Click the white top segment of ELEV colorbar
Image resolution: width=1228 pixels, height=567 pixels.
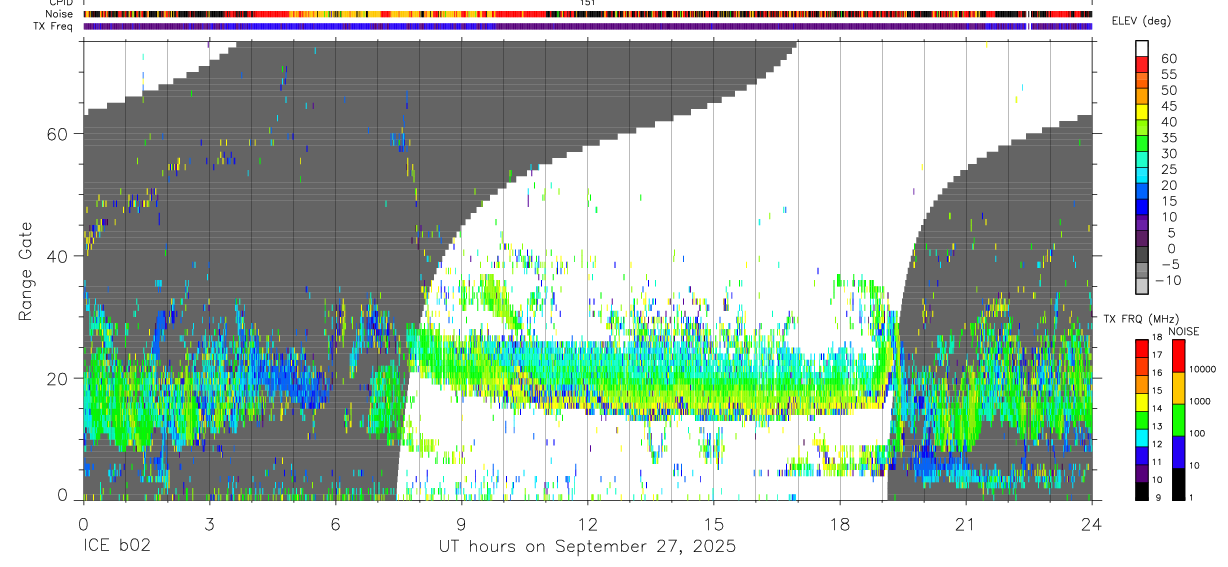point(1143,47)
